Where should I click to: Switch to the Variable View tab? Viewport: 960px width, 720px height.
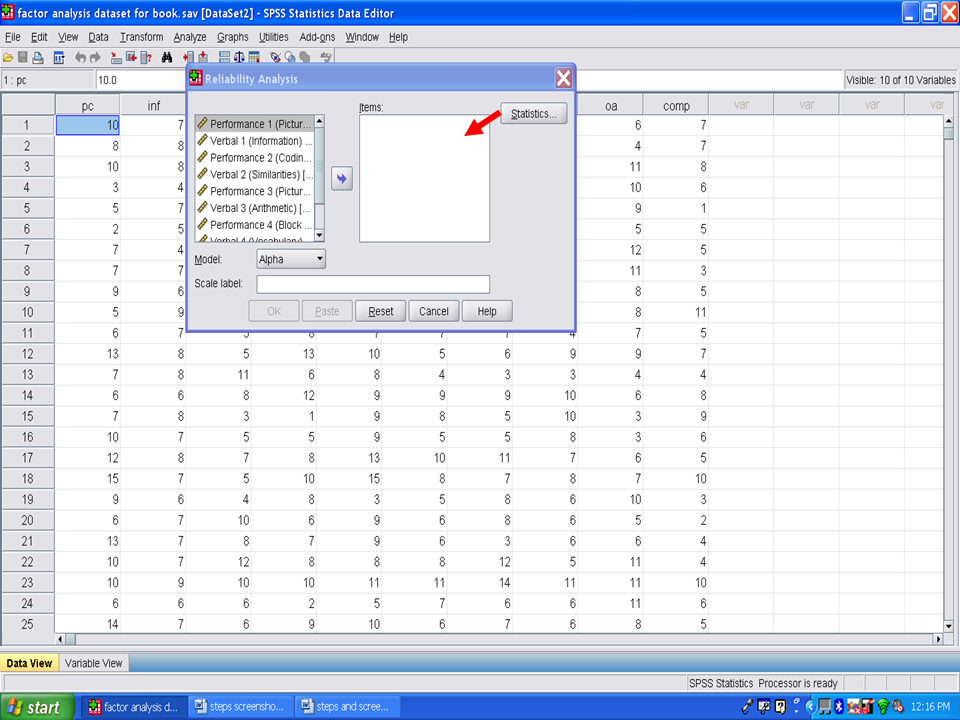coord(94,663)
